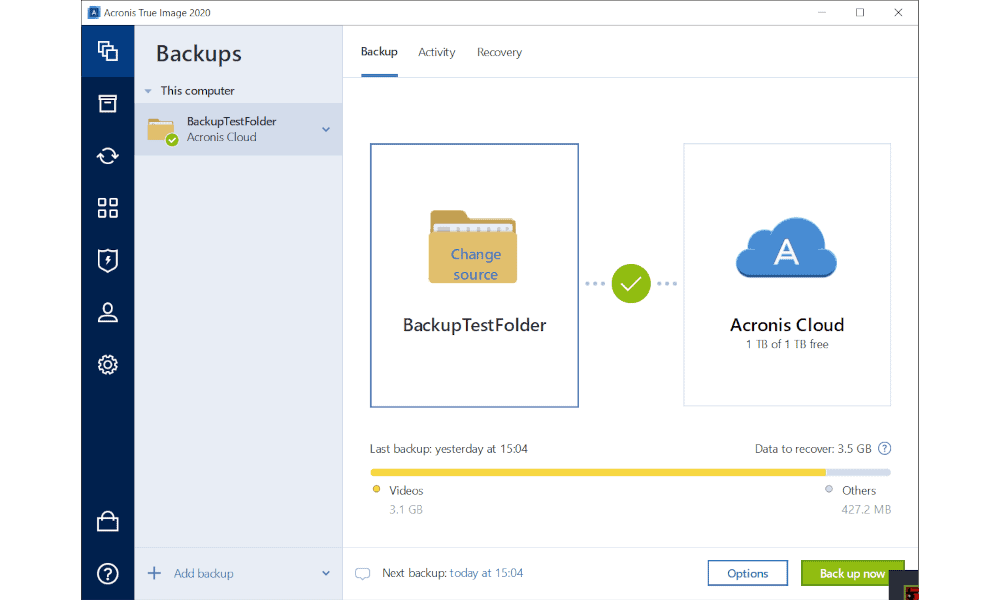The image size is (1000, 600).
Task: Minimize the Acronis True Image window
Action: click(822, 13)
